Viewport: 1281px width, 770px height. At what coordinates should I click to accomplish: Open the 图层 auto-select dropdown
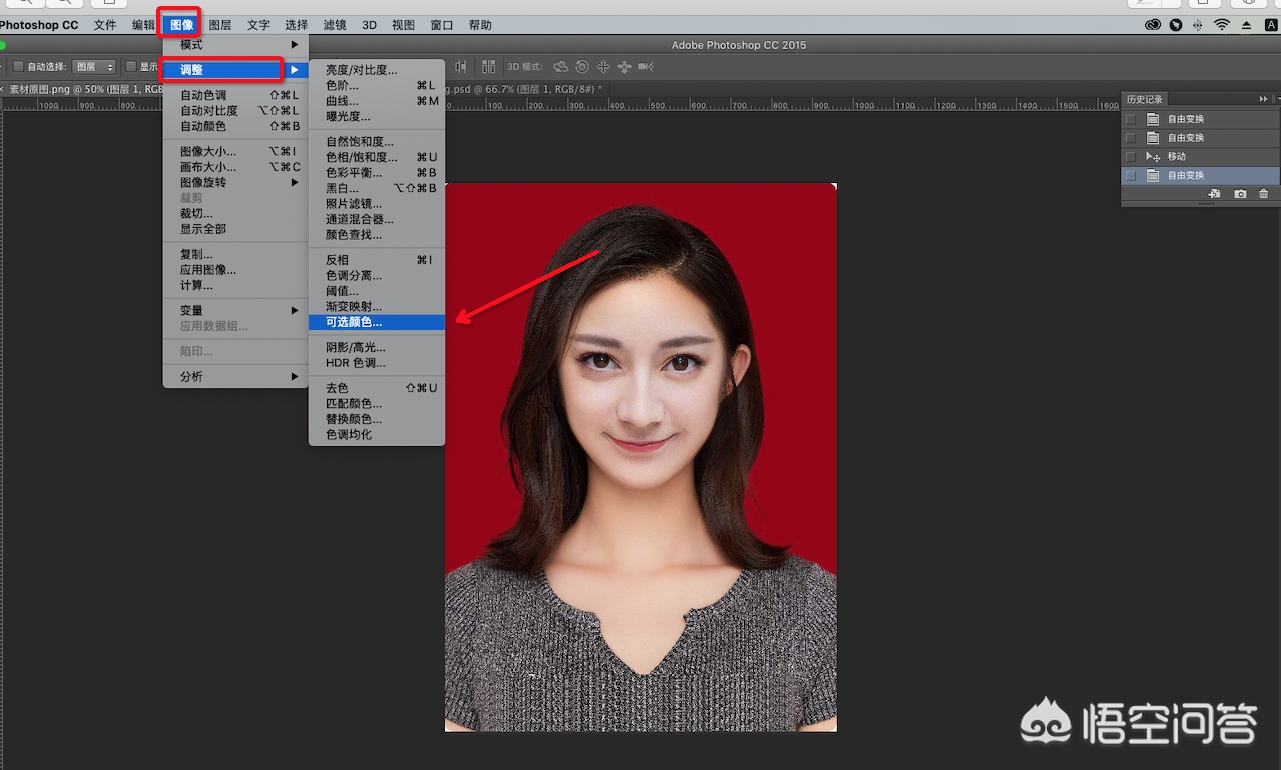95,67
